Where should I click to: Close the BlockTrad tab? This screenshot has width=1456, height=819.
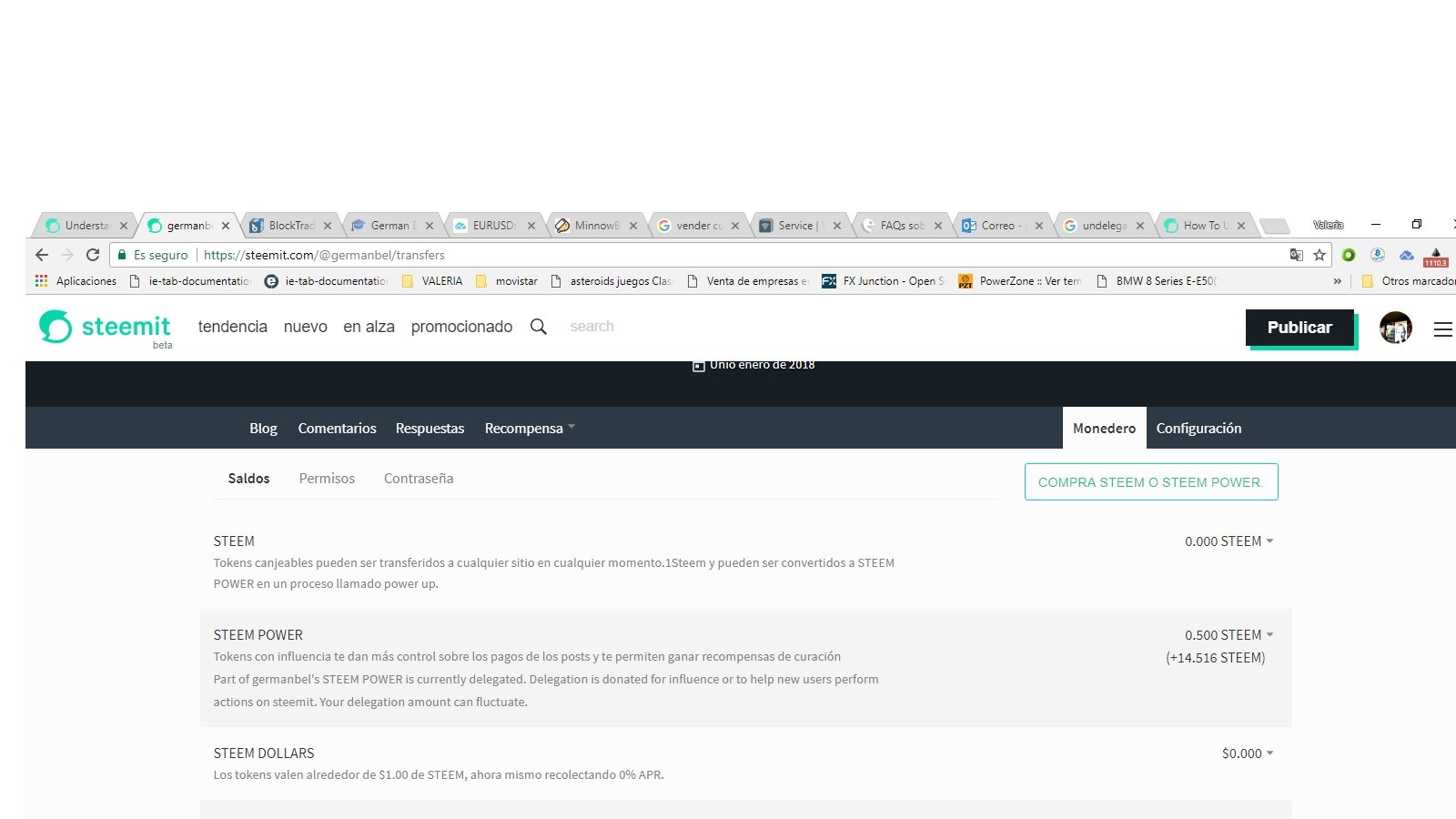pos(328,226)
